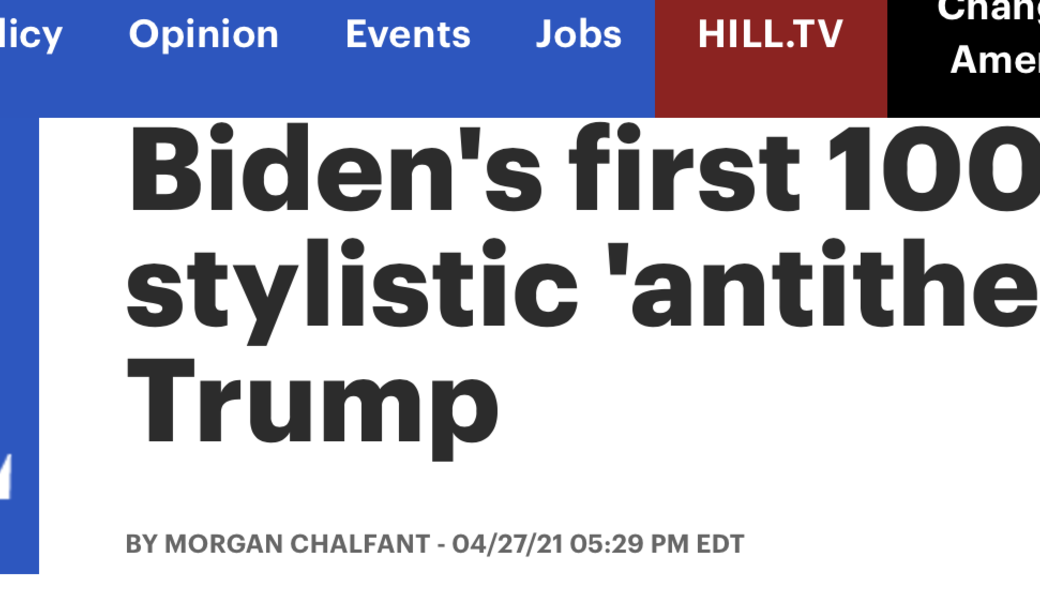Click the 04/27/21 05:29 PM EDT timestamp
1040x602 pixels.
[x=598, y=545]
